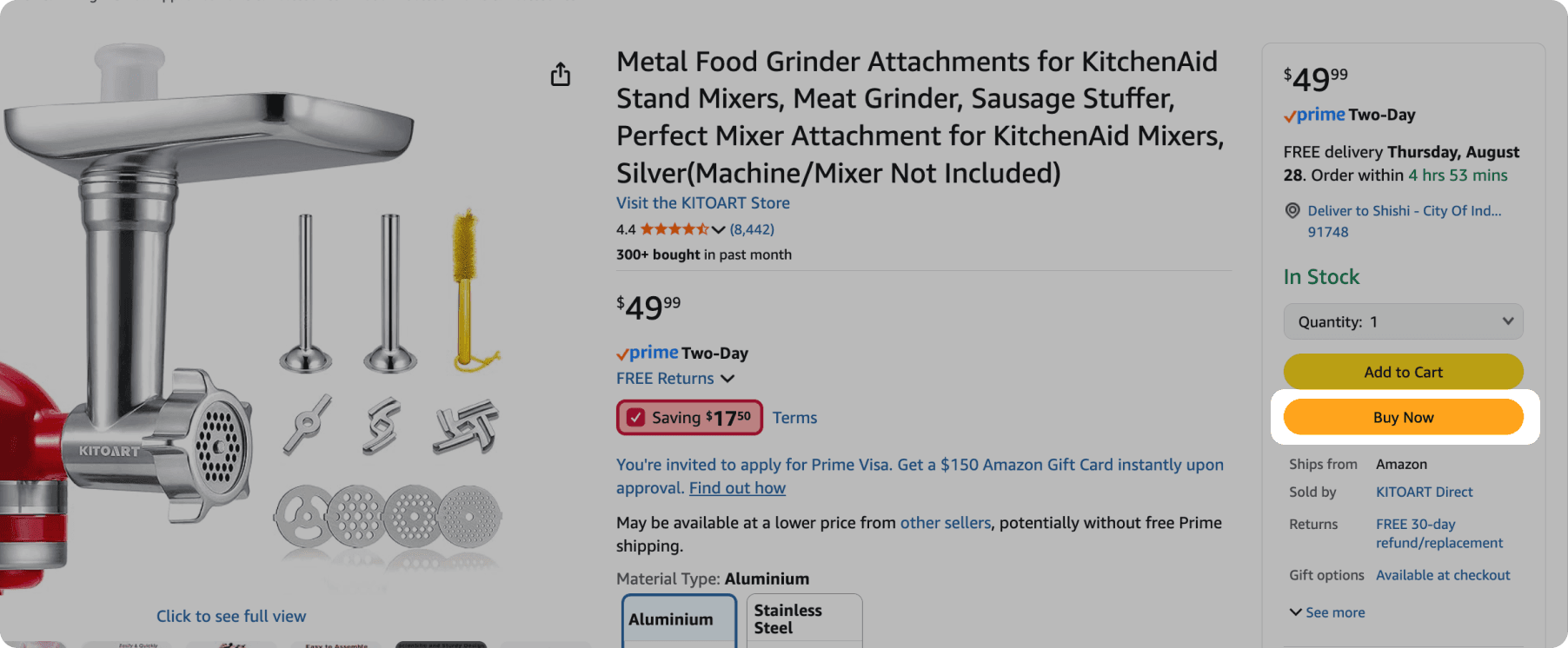
Task: Click the location pin delivery icon
Action: 1292,210
